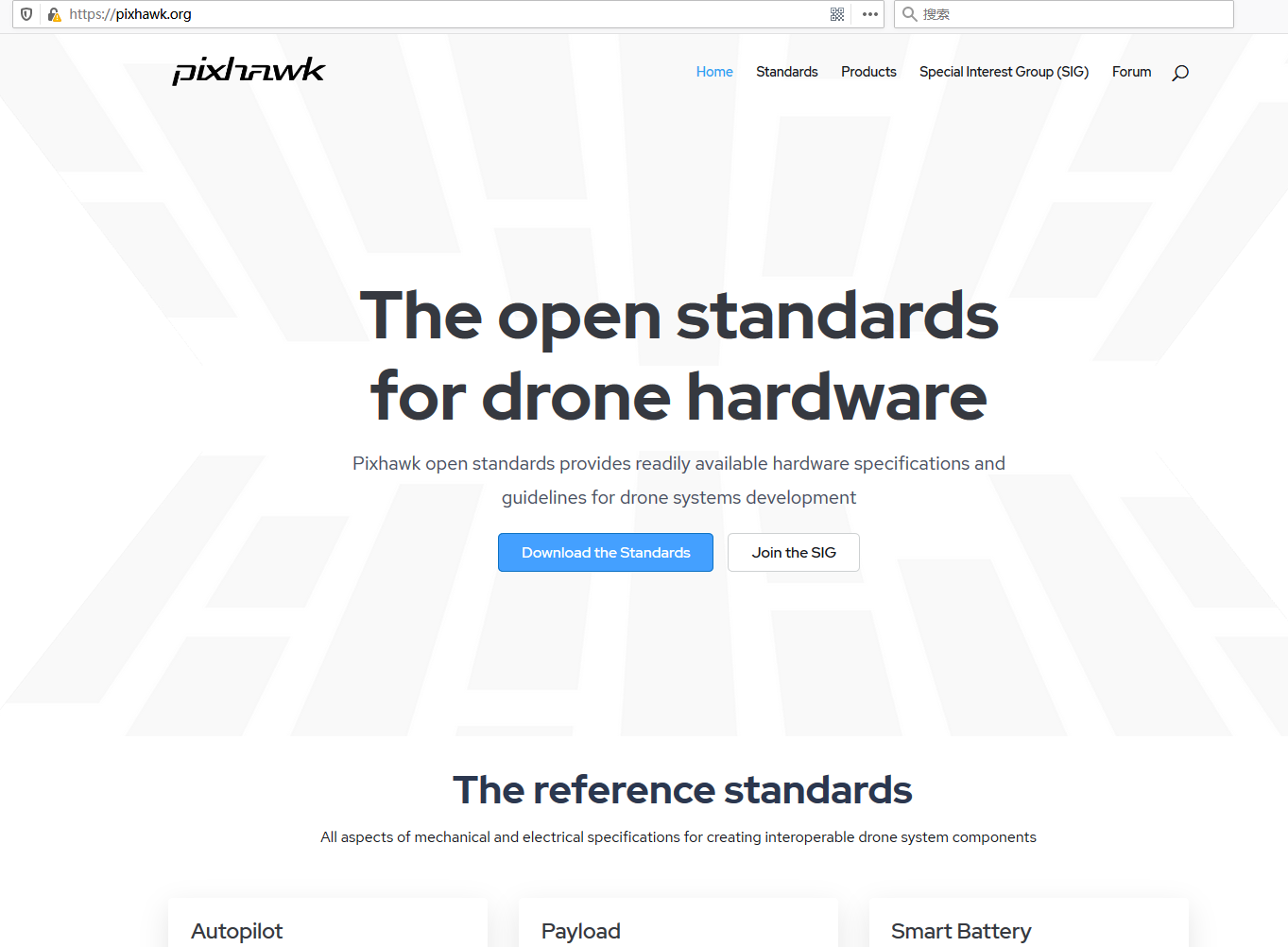The height and width of the screenshot is (947, 1288).
Task: Select the Smart Battery standards card
Action: pos(1028,923)
